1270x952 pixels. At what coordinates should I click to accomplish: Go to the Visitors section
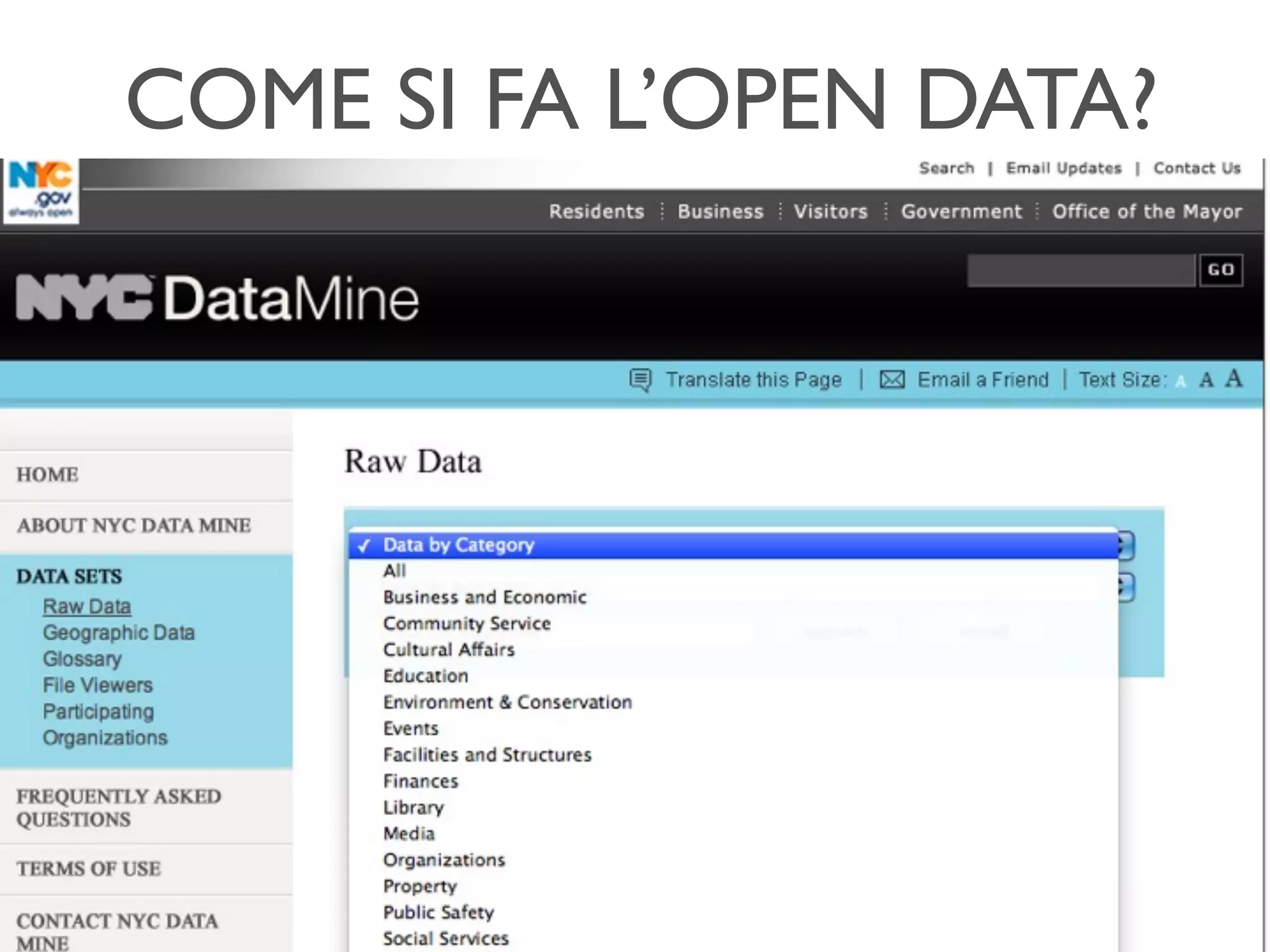point(831,212)
